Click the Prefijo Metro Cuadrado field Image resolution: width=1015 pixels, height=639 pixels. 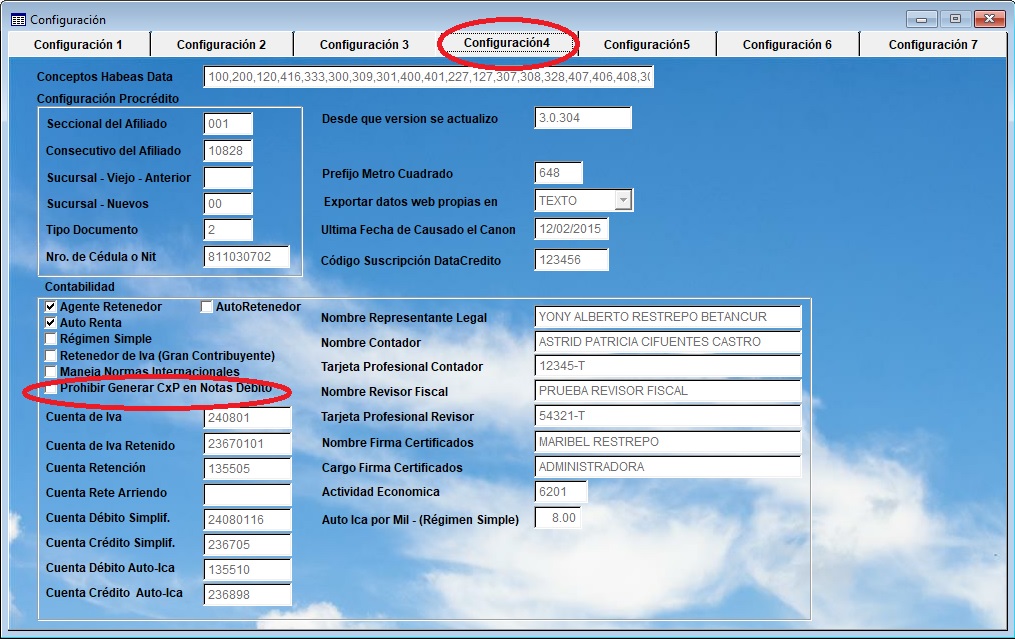click(x=559, y=173)
